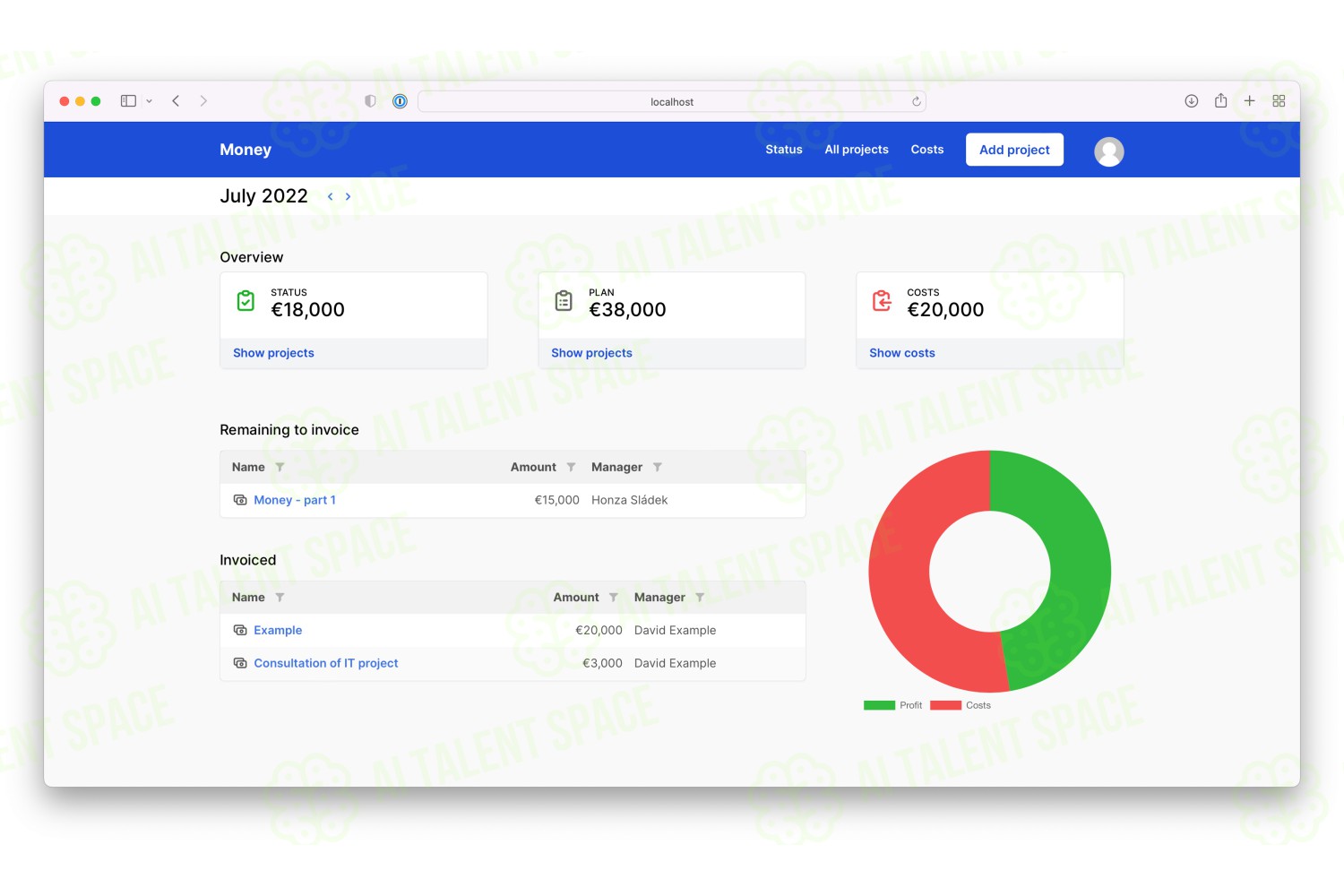1344x896 pixels.
Task: Open Show projects under Status card
Action: pos(273,353)
